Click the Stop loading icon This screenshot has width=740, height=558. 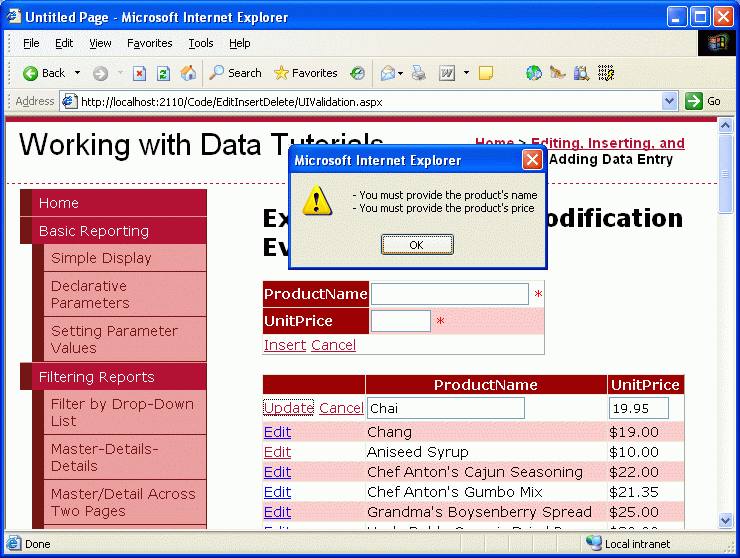pos(140,73)
